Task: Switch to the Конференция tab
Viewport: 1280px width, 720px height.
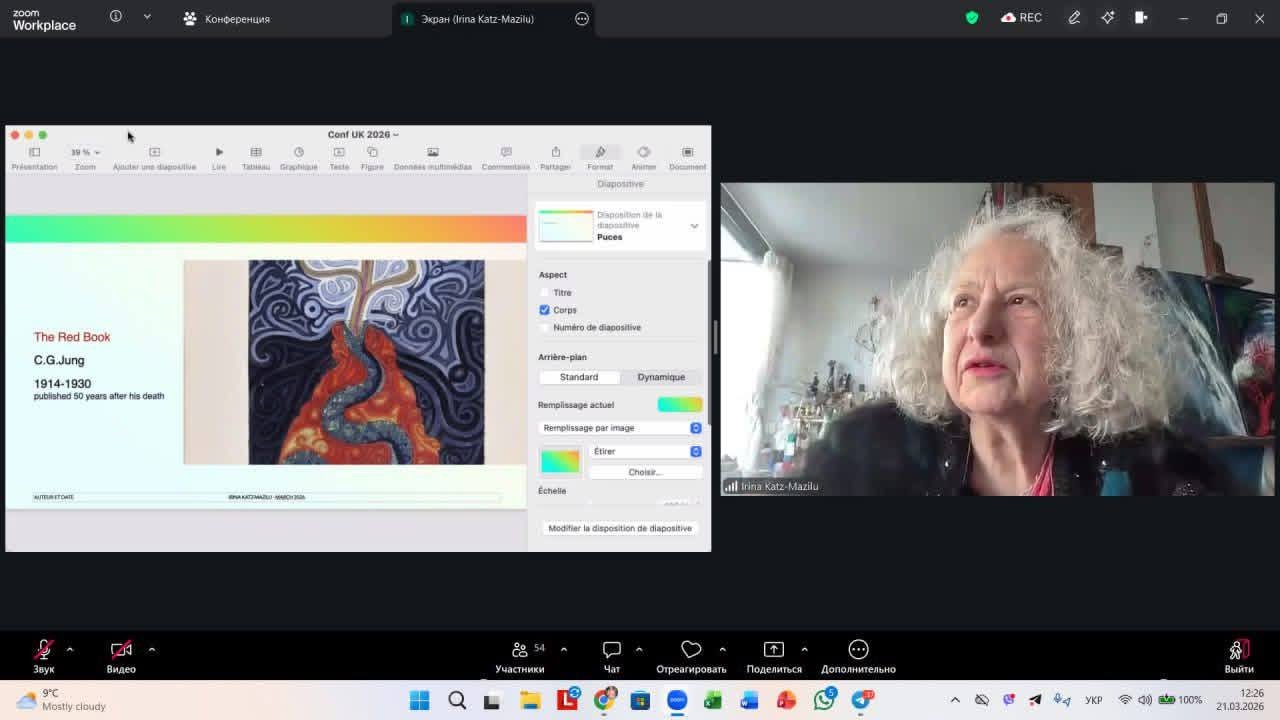Action: click(x=227, y=19)
